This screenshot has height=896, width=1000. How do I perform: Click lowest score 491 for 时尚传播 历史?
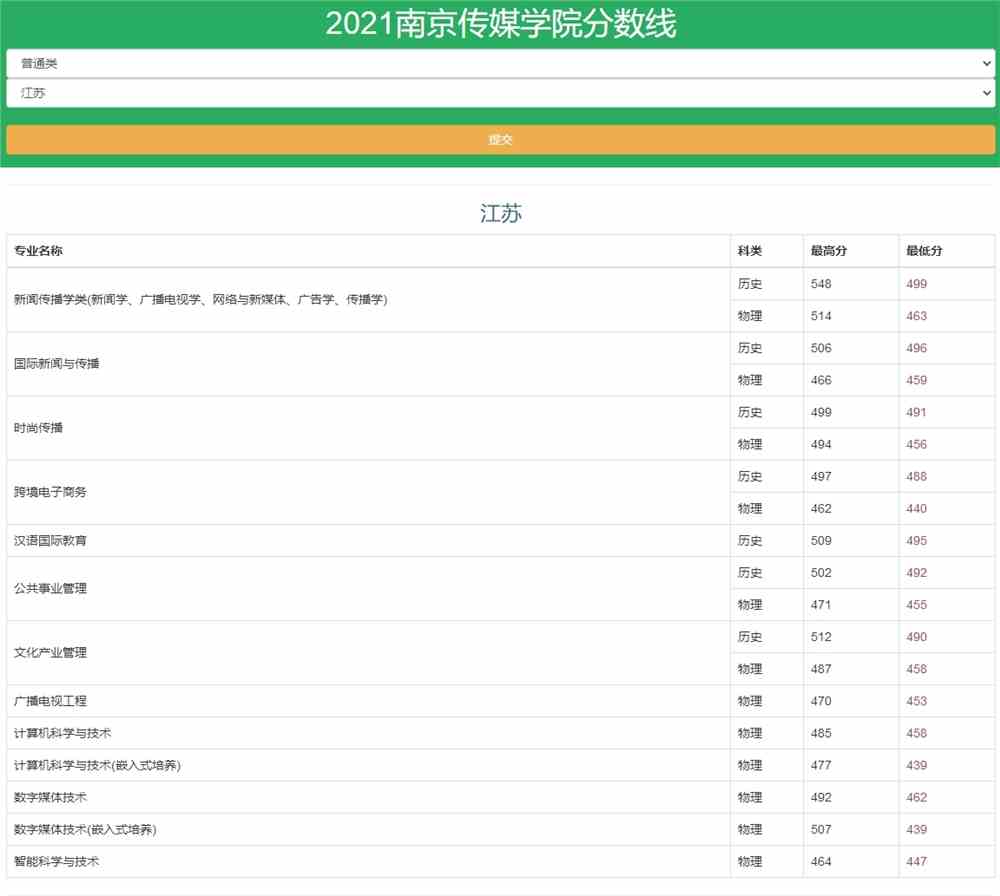916,412
